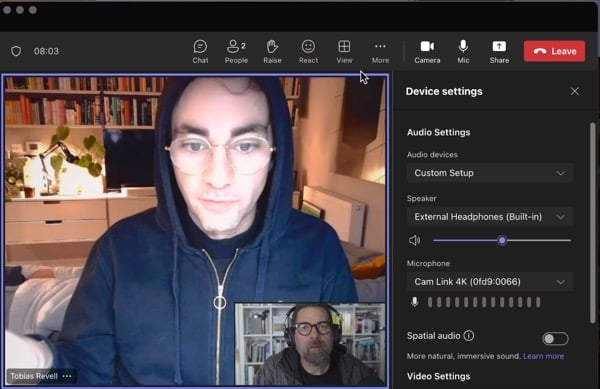The image size is (600, 389).
Task: Leave the meeting
Action: [x=554, y=51]
